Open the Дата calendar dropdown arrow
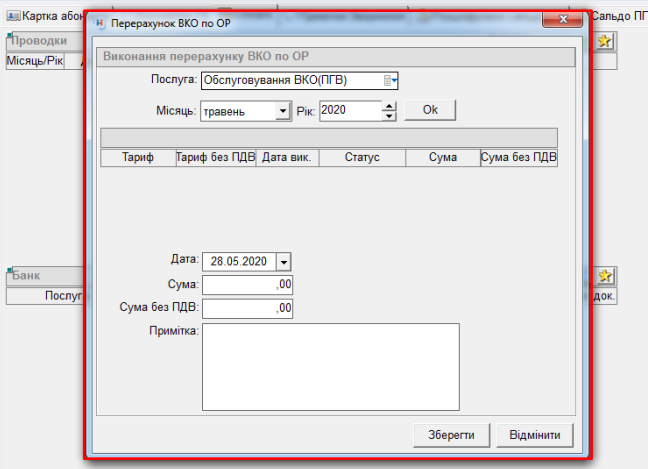This screenshot has height=469, width=648. [283, 261]
